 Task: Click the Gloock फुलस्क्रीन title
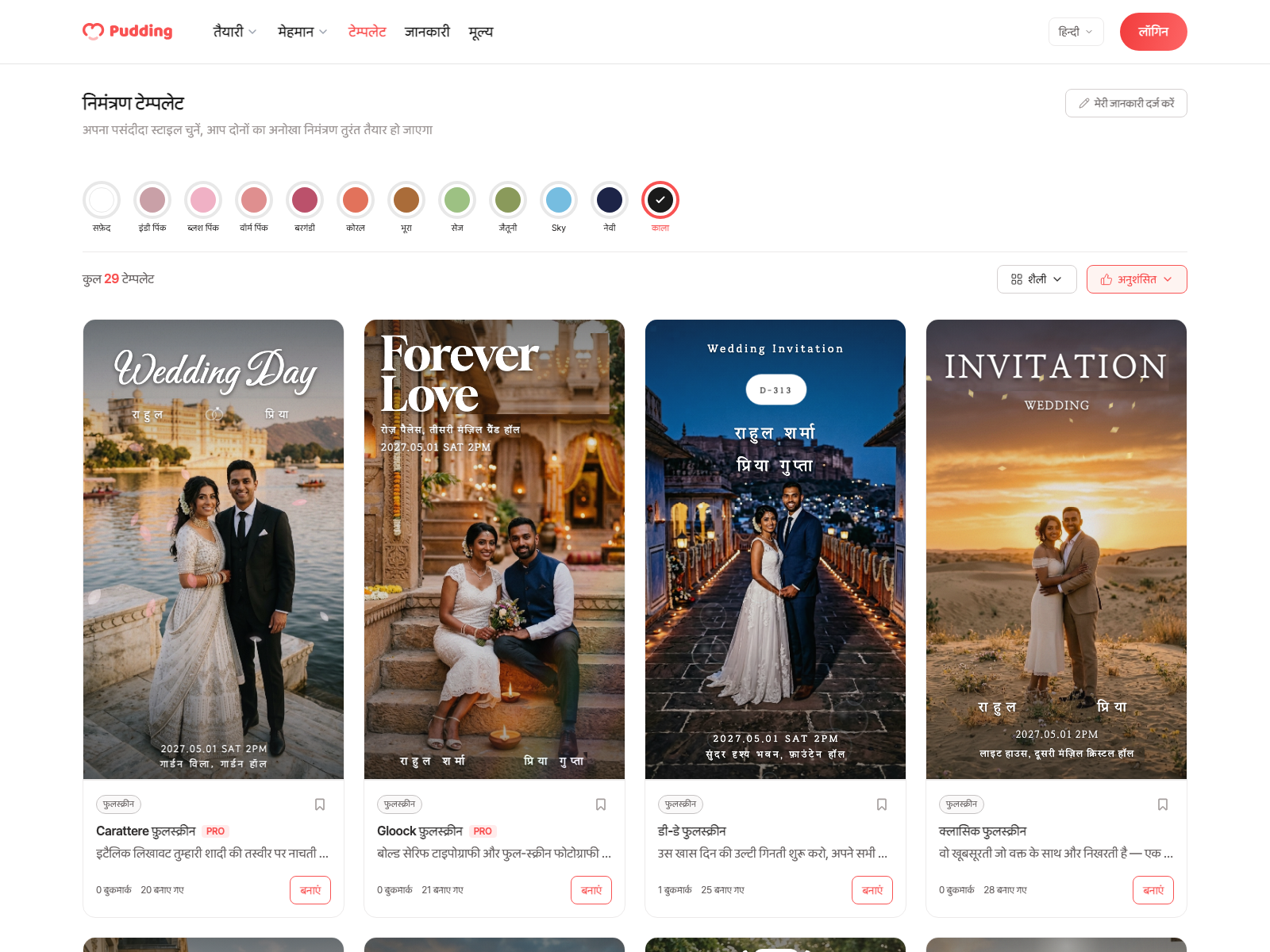click(x=419, y=831)
